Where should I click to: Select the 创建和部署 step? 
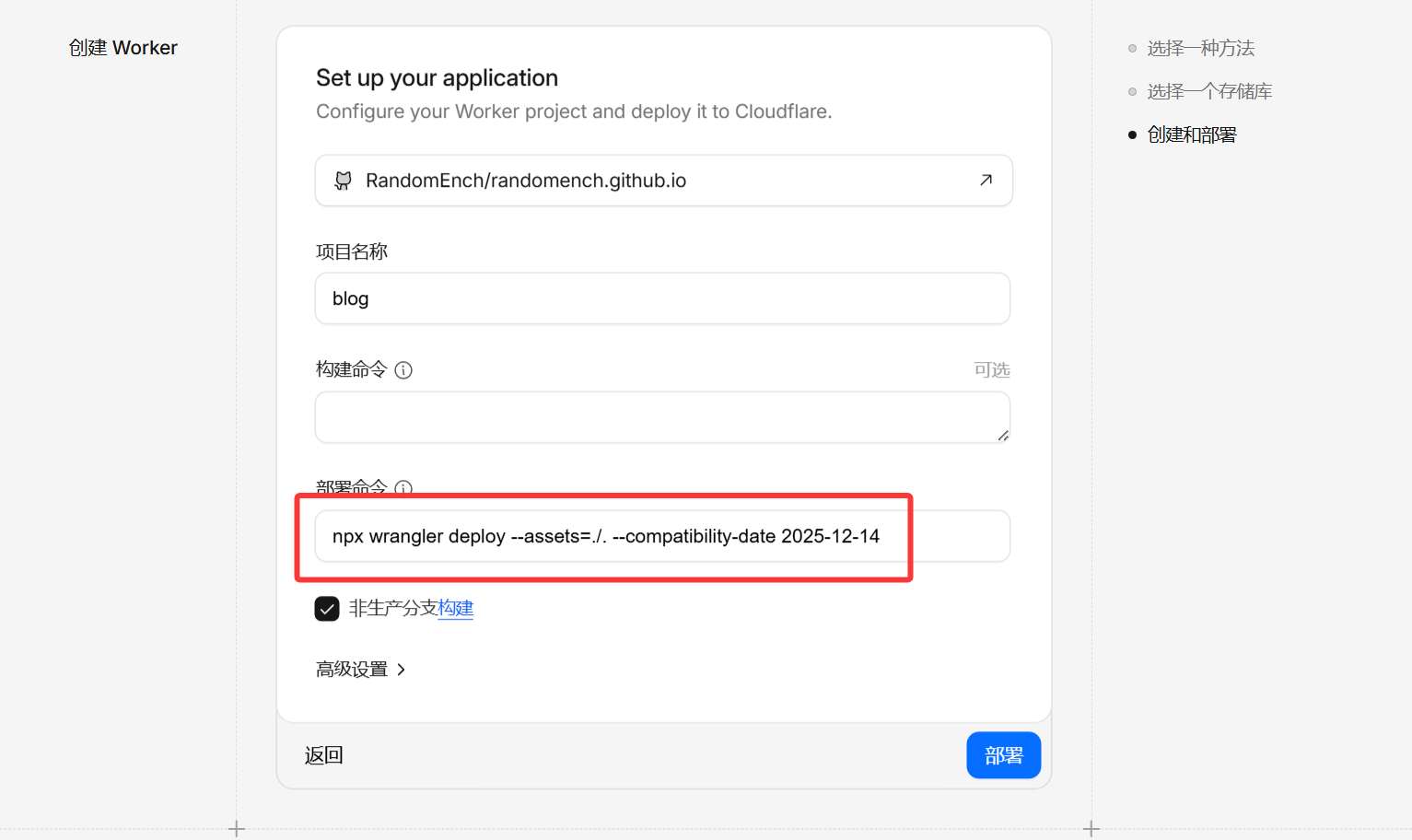(x=1192, y=135)
